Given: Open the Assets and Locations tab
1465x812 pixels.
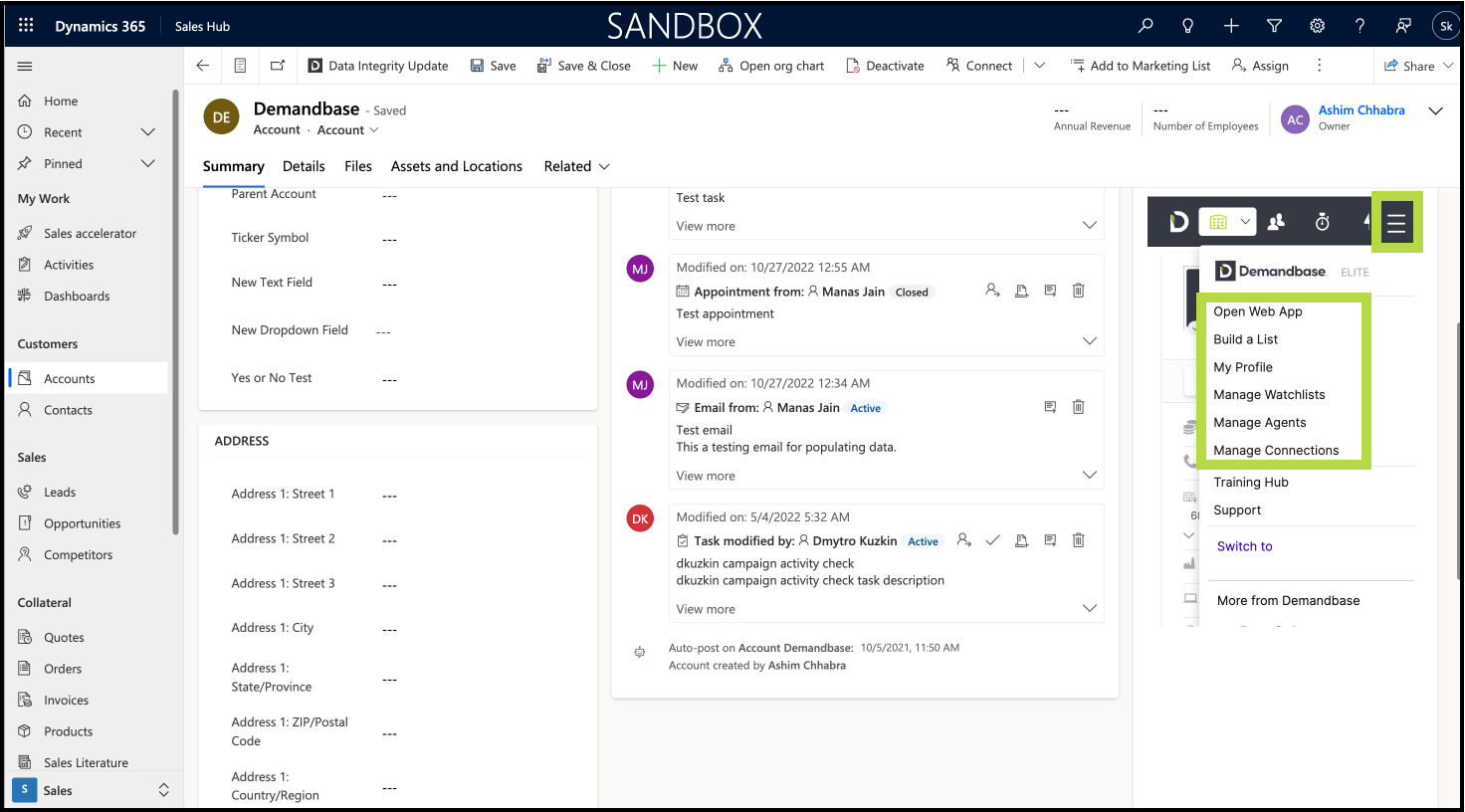Looking at the screenshot, I should [457, 166].
